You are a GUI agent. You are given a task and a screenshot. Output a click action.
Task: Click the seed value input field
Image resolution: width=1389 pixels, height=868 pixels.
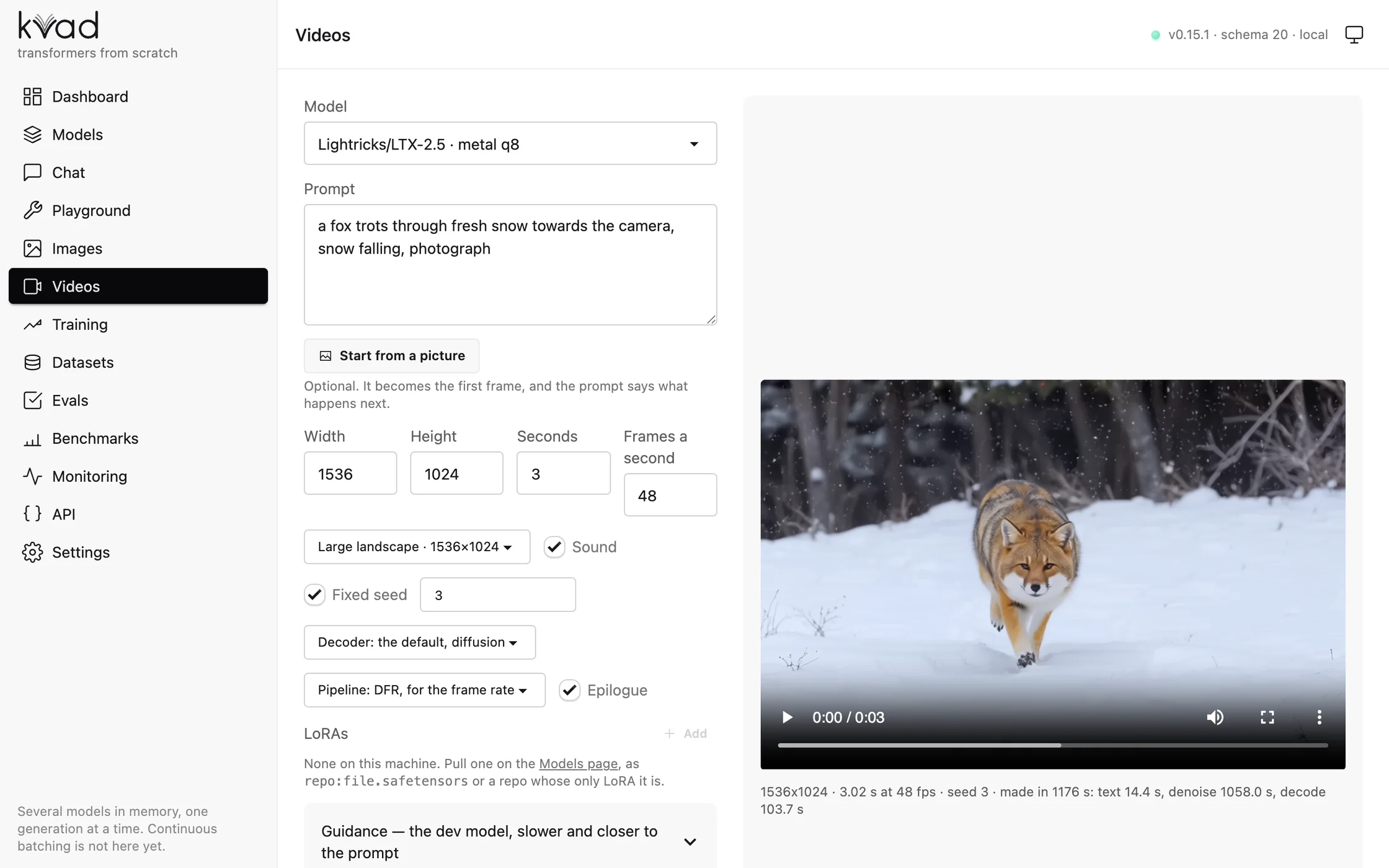(498, 595)
